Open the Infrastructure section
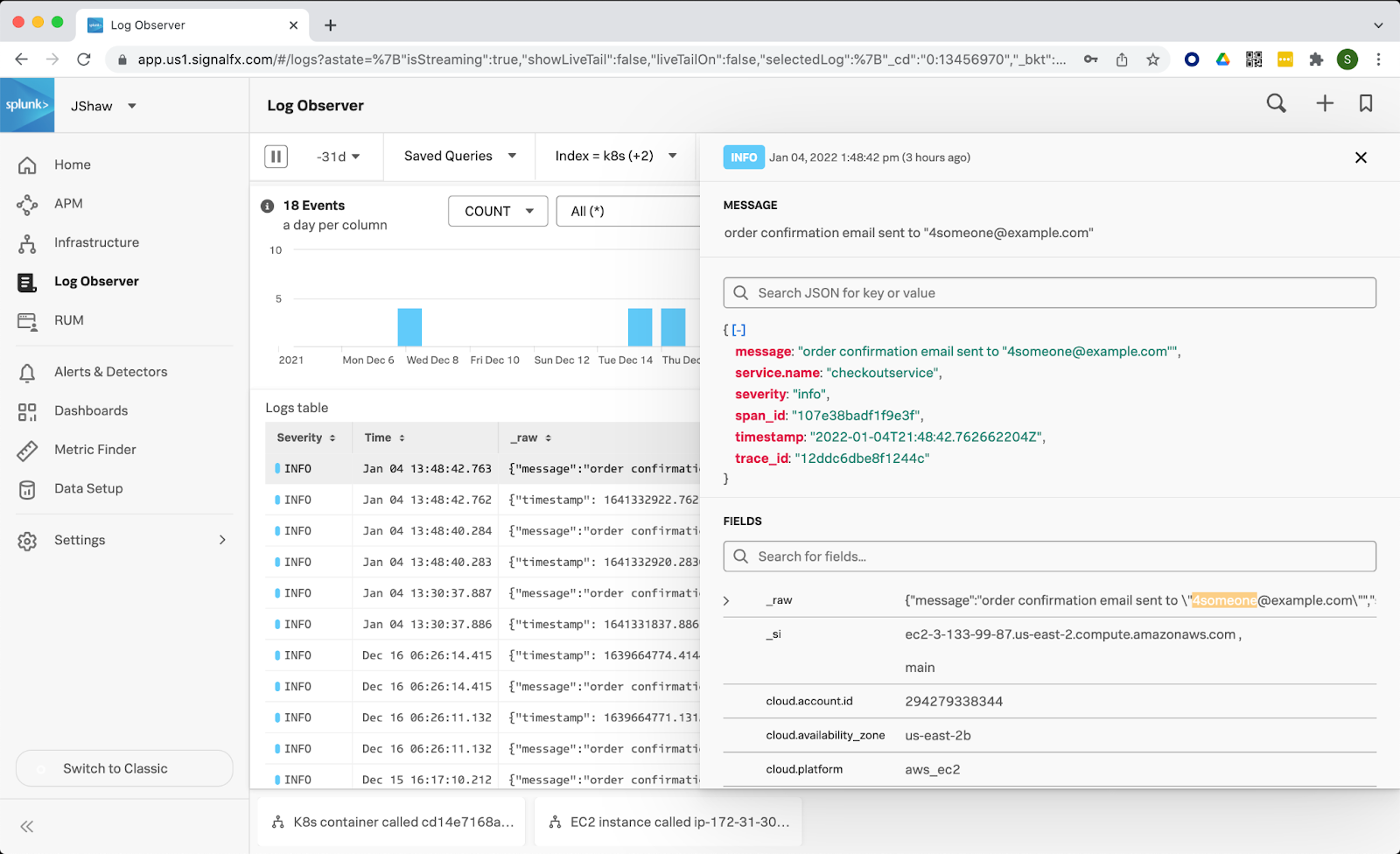The width and height of the screenshot is (1400, 854). point(96,242)
